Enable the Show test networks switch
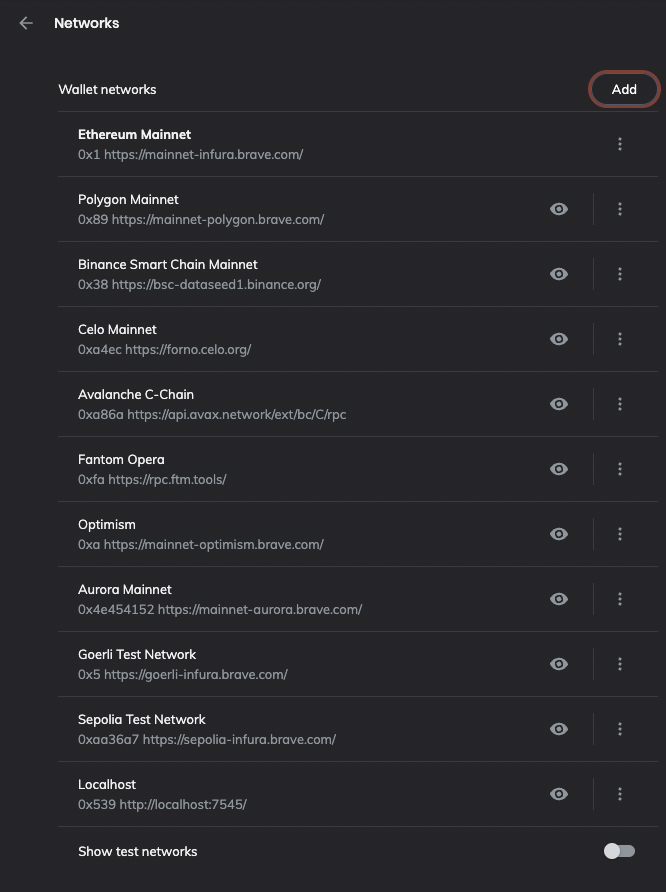Viewport: 666px width, 892px height. [x=619, y=851]
